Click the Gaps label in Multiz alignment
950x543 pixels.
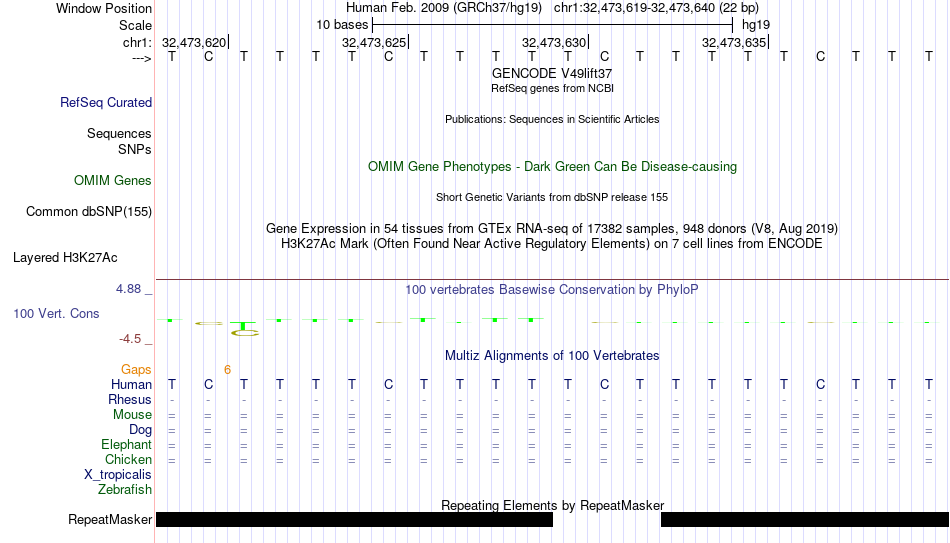click(x=136, y=370)
